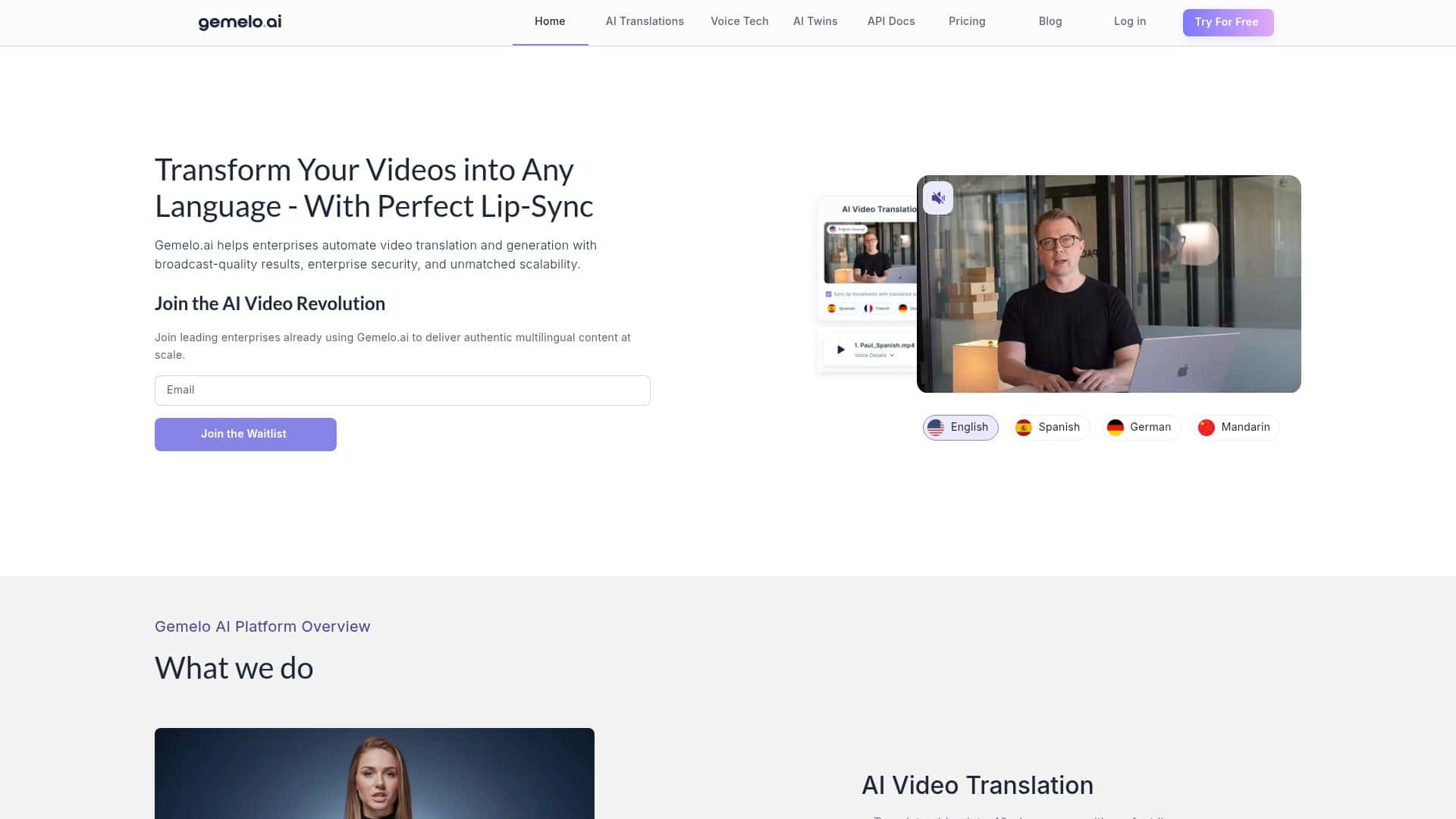Play the Paul_Spanish.mp4 preview
This screenshot has width=1456, height=819.
[x=840, y=350]
